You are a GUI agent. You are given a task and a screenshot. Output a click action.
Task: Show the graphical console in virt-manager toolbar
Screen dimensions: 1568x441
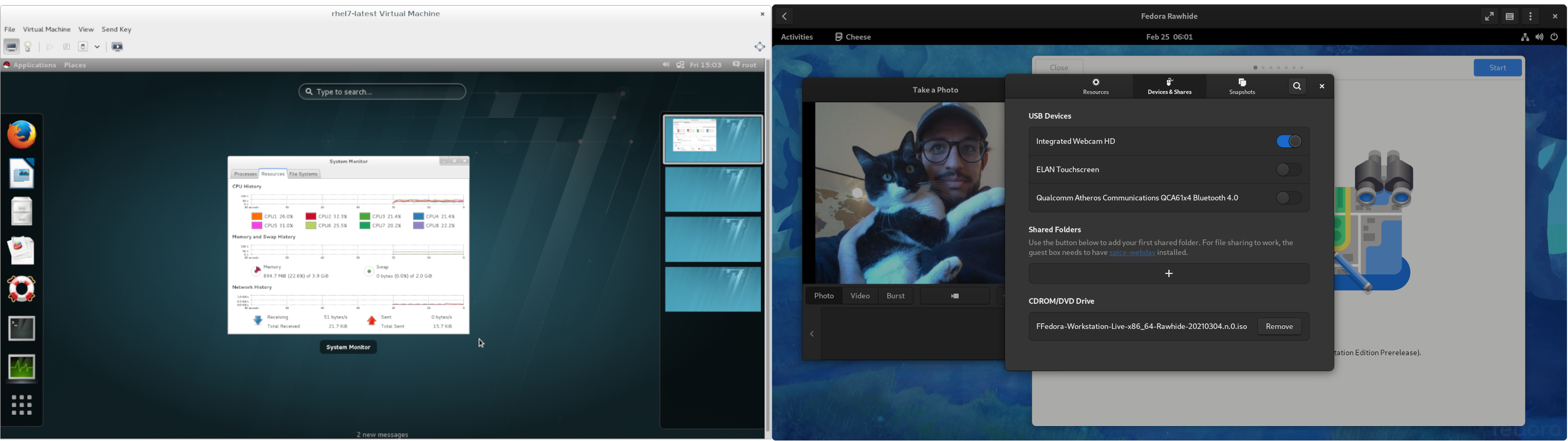pos(12,47)
